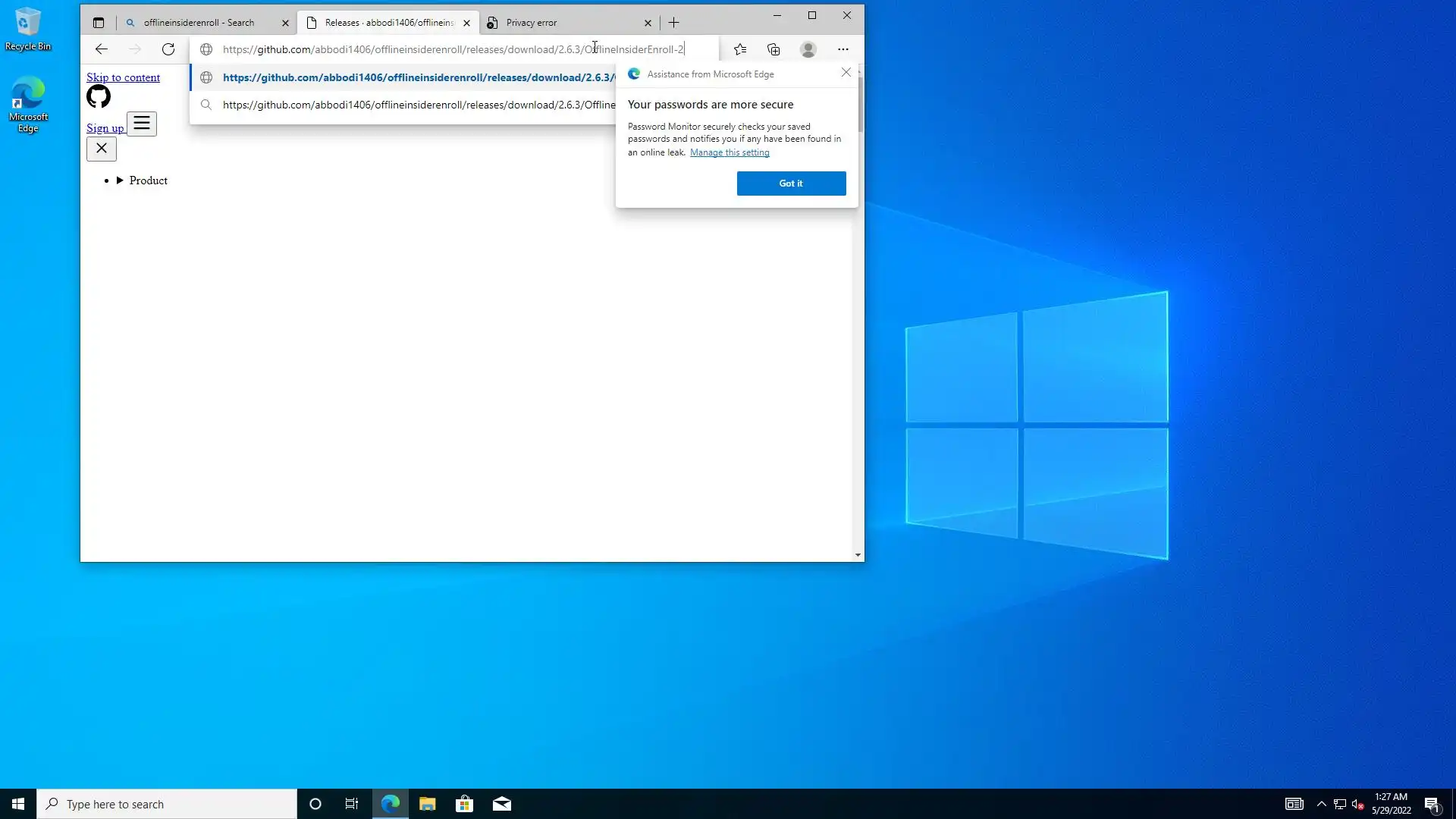This screenshot has width=1456, height=819.
Task: Refresh the current page
Action: 168,49
